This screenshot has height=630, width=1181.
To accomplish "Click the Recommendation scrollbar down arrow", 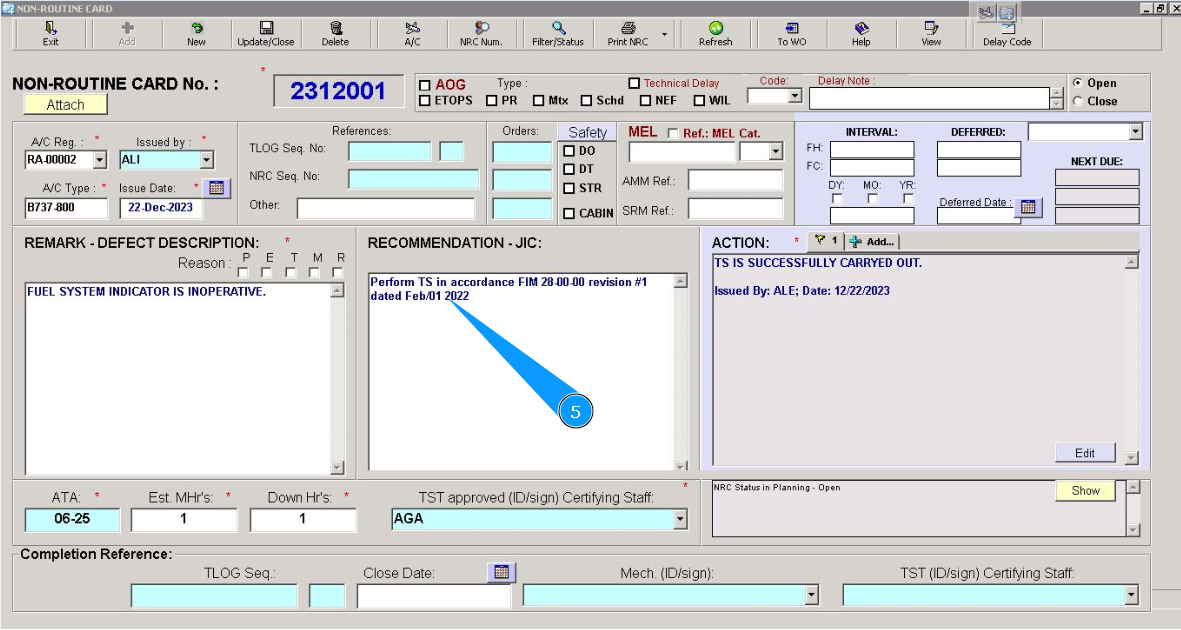I will pos(681,466).
